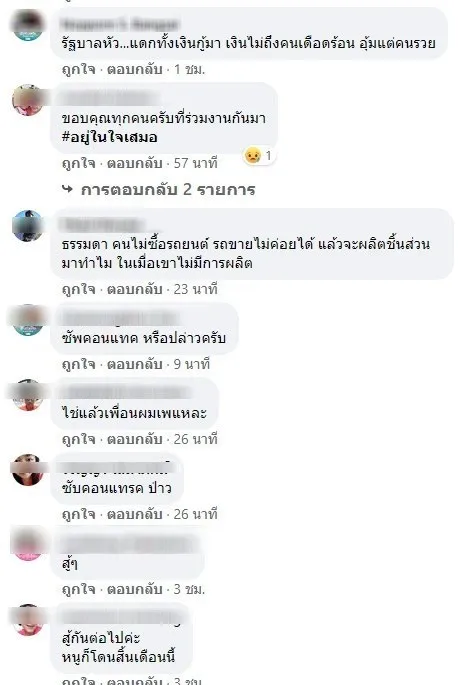Like the comment posted 23 นาที ago
This screenshot has width=458, height=685.
(79, 289)
